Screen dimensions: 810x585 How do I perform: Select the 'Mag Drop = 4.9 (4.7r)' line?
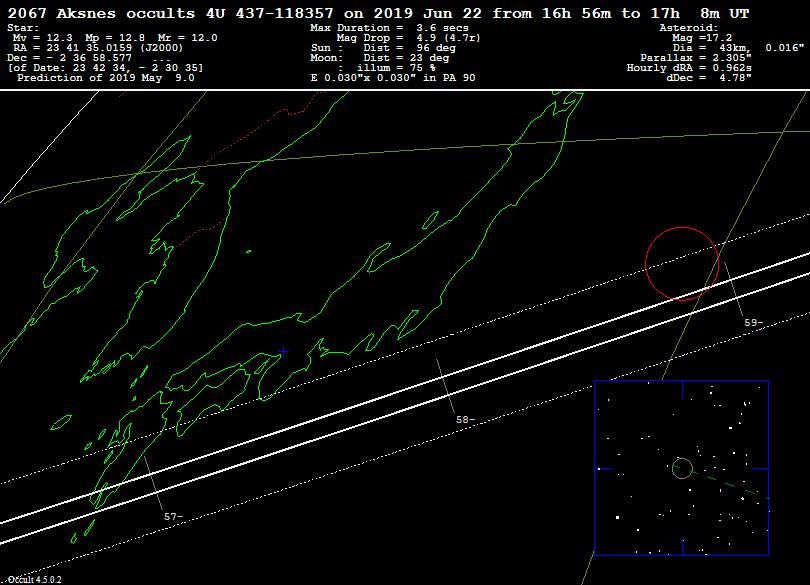click(x=409, y=38)
